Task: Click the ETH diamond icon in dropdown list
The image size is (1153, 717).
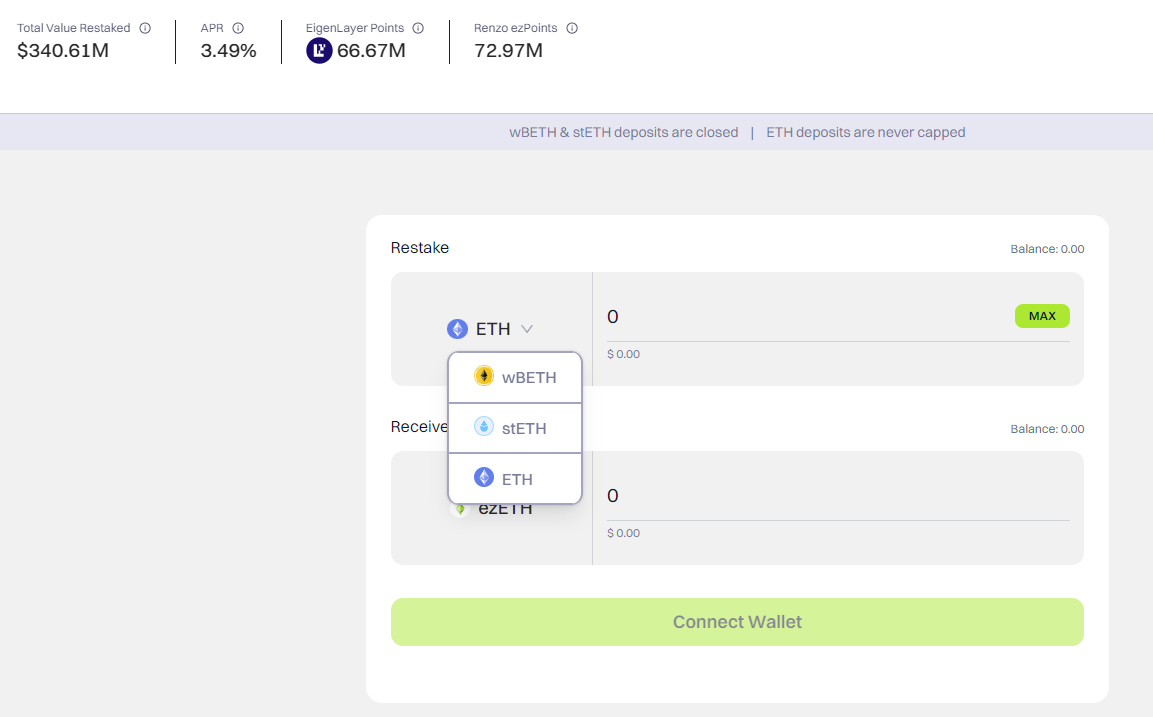Action: [x=484, y=477]
